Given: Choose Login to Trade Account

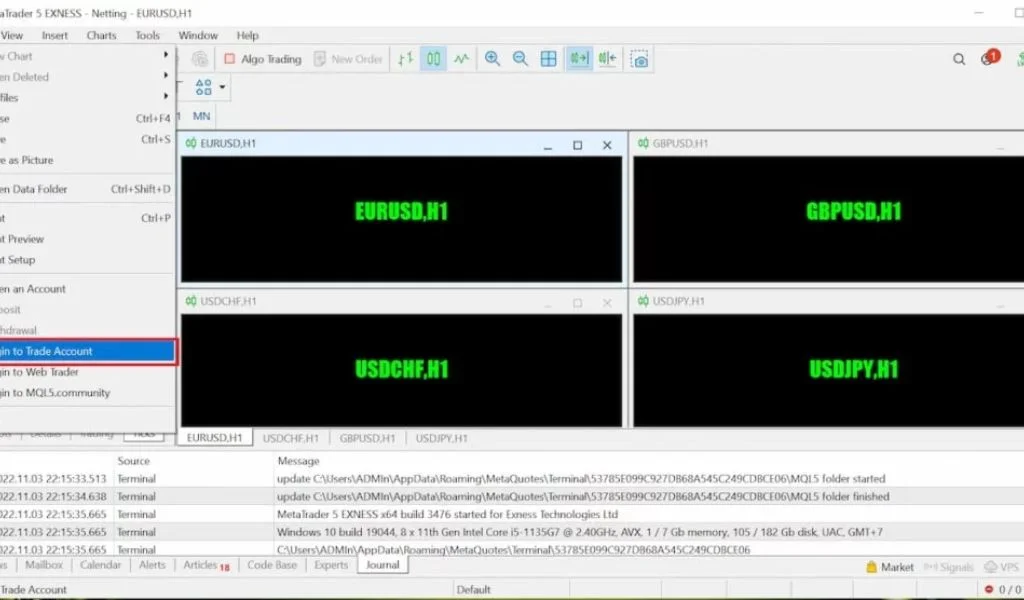Looking at the screenshot, I should click(88, 351).
